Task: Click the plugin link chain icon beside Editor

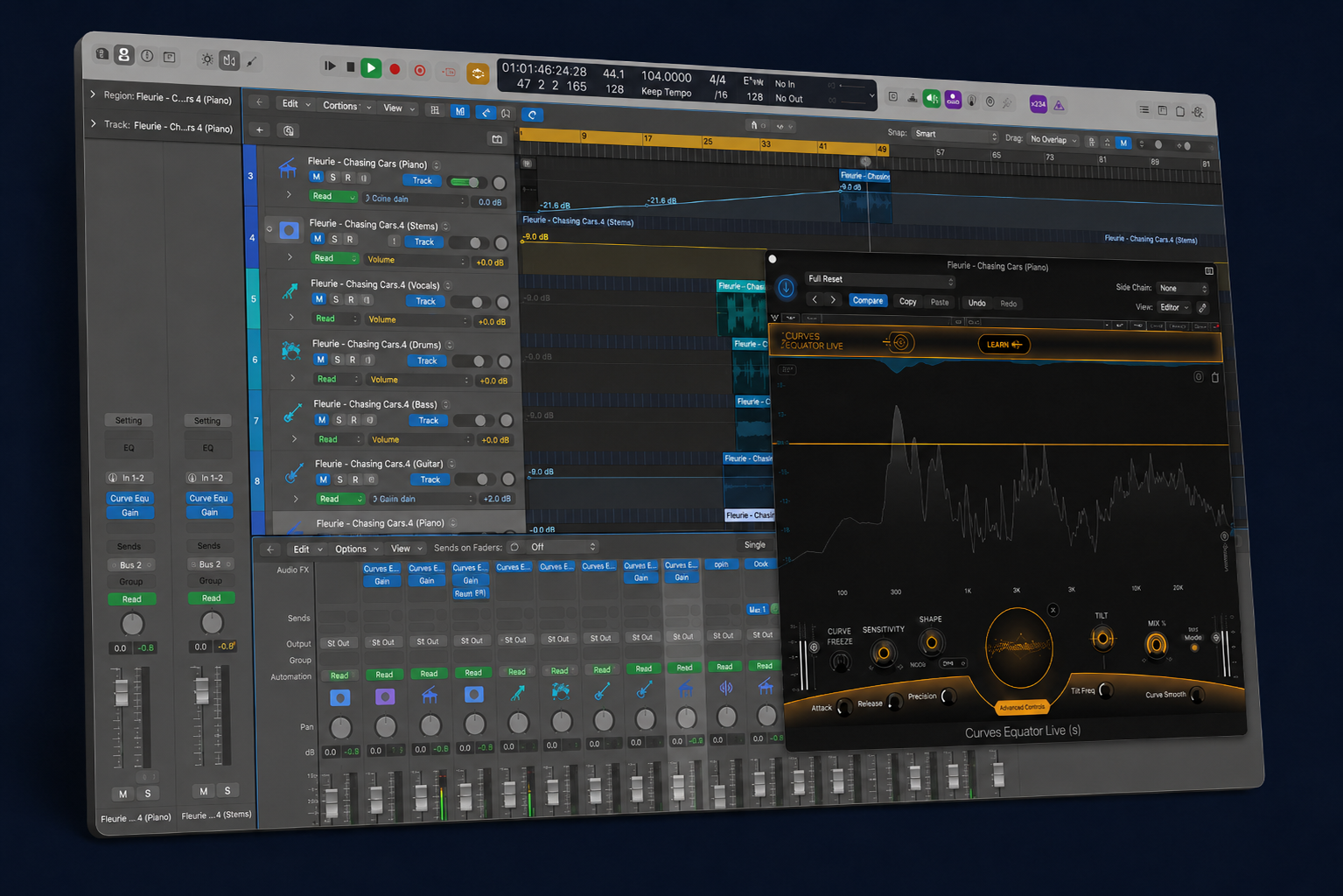Action: click(x=1203, y=308)
